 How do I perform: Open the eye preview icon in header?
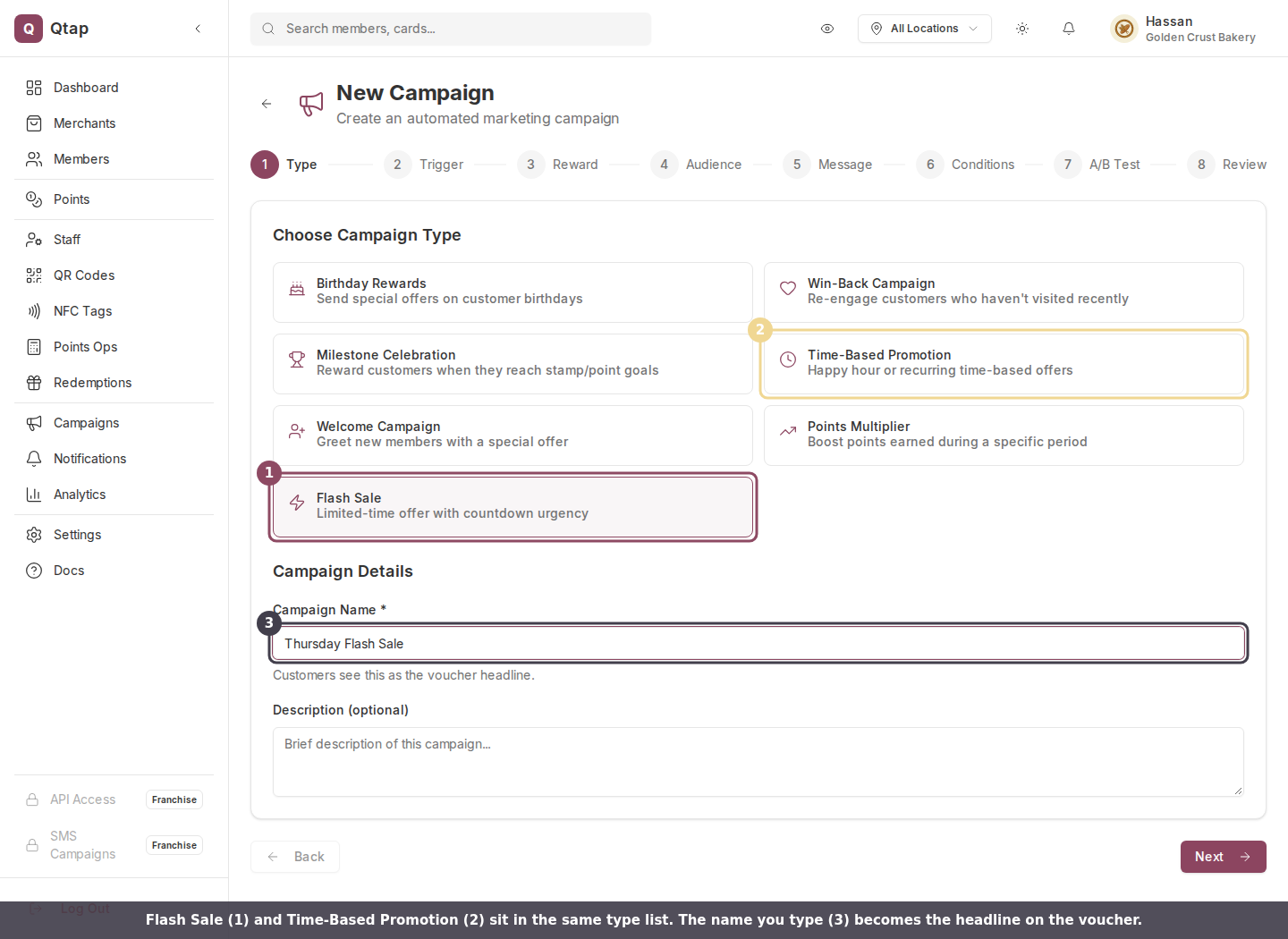(x=827, y=29)
